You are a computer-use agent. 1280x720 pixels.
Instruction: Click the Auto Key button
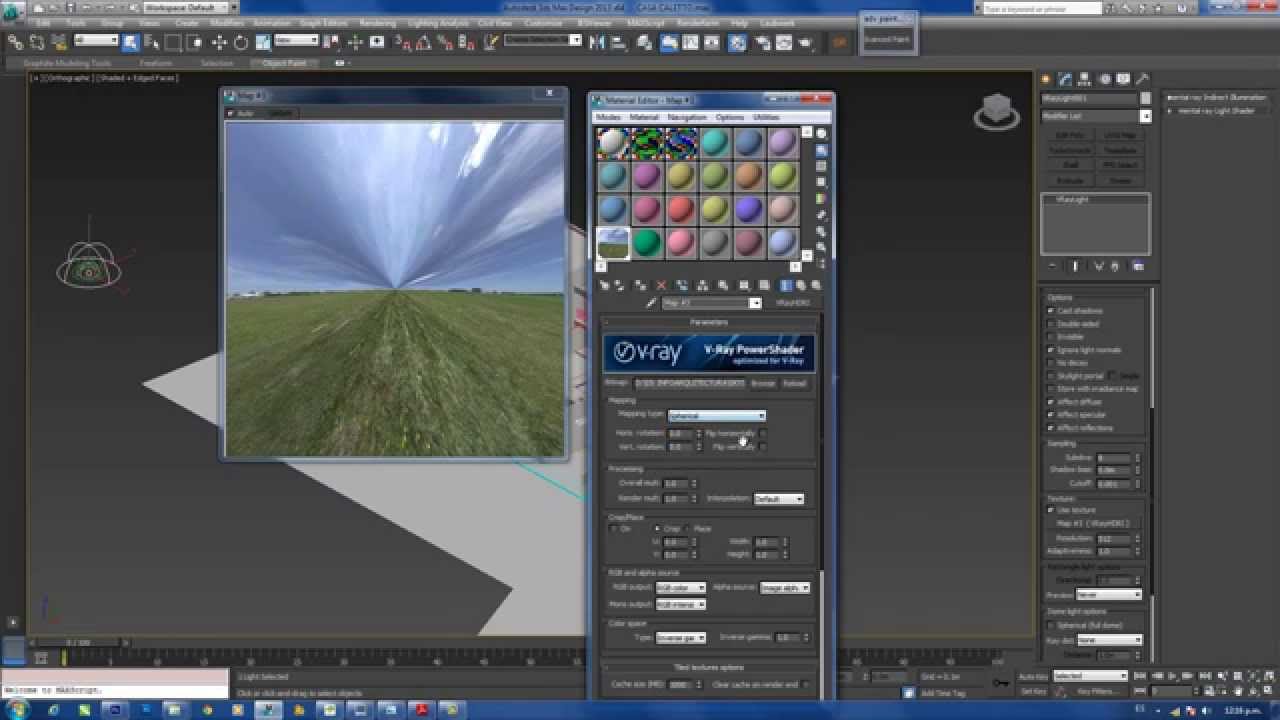[x=1032, y=676]
